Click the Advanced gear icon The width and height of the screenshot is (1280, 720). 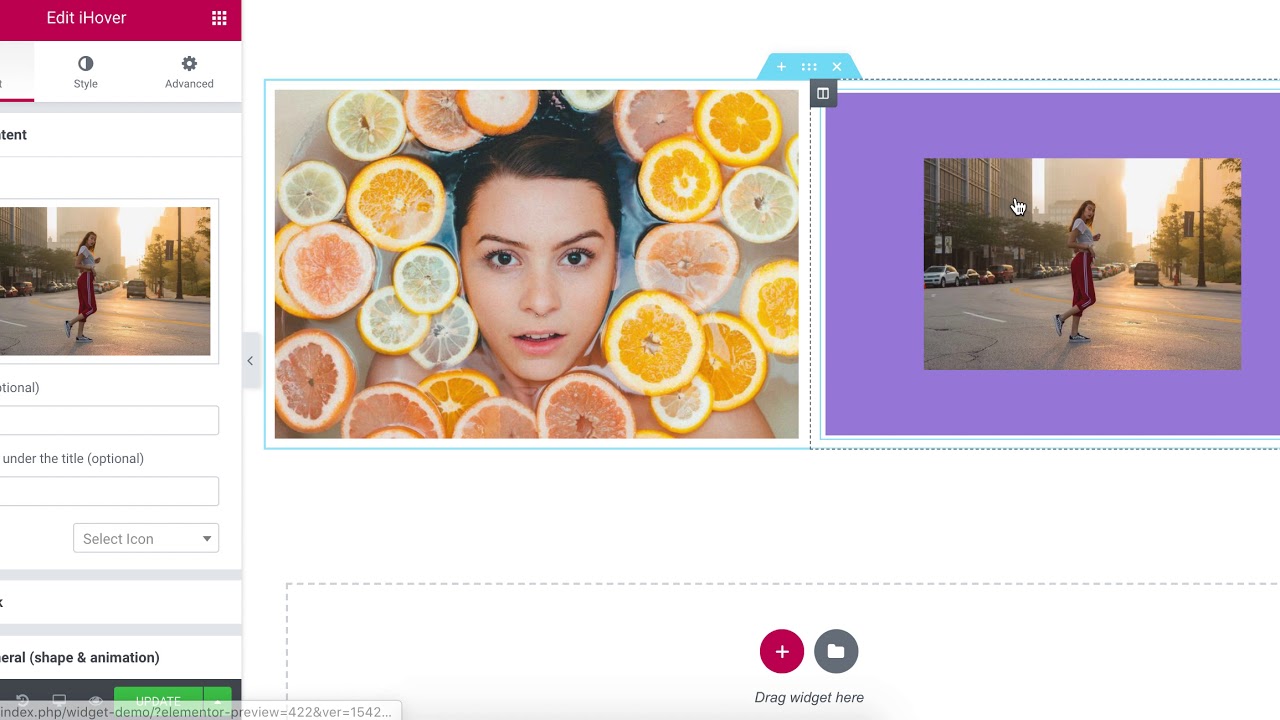[x=189, y=63]
